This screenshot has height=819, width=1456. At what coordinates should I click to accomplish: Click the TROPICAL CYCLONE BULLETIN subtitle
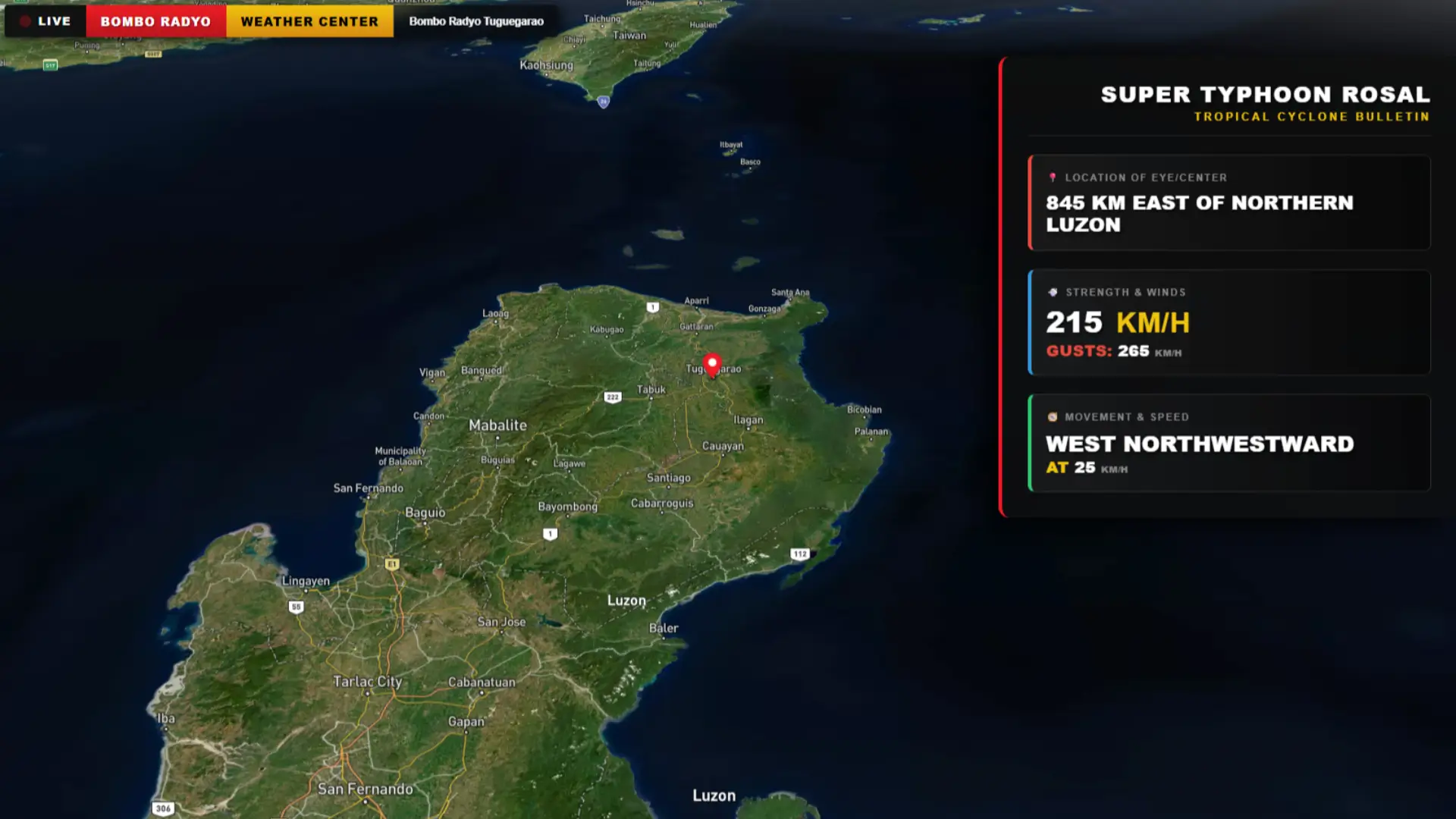(x=1312, y=117)
